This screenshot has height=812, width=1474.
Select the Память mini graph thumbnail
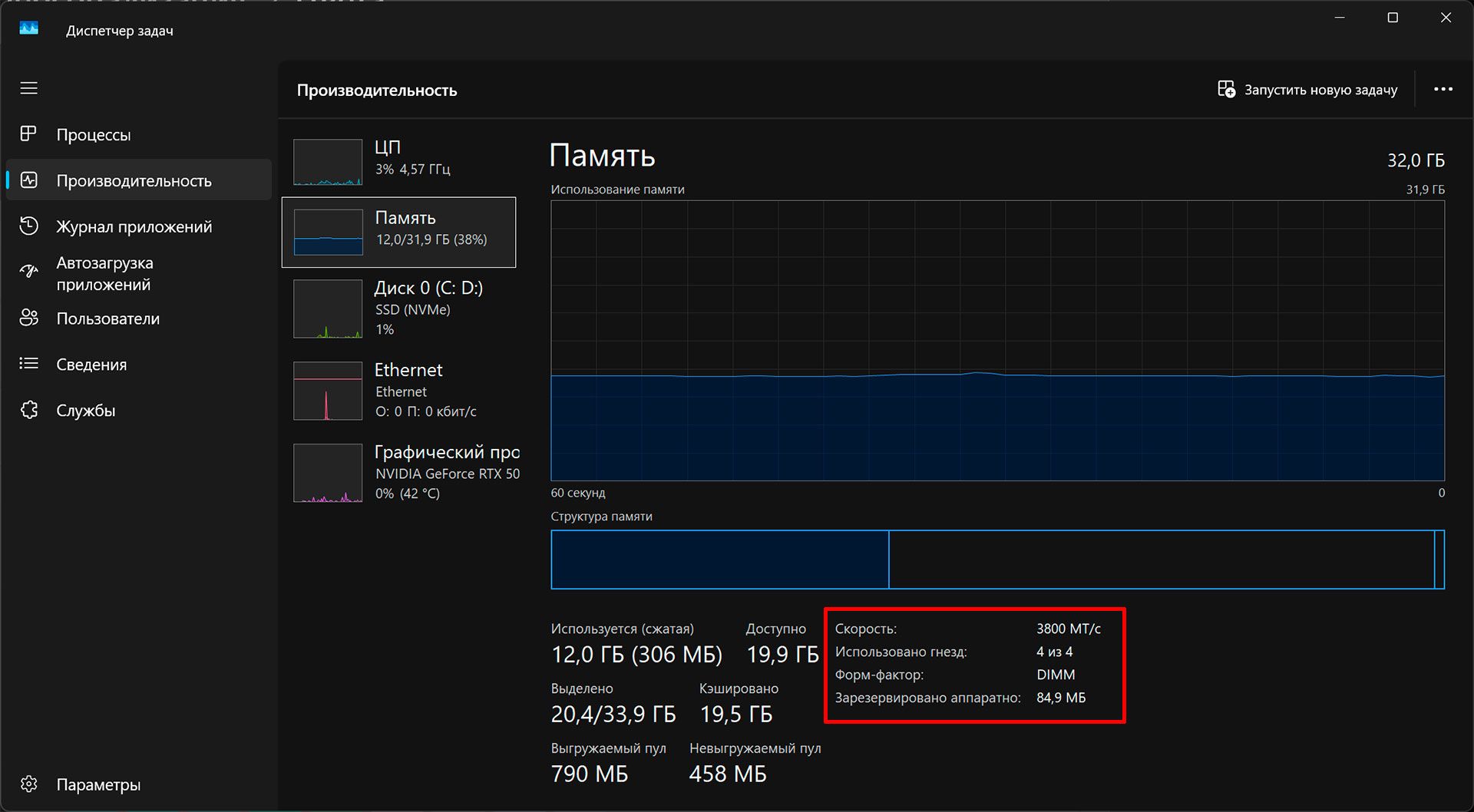click(328, 232)
